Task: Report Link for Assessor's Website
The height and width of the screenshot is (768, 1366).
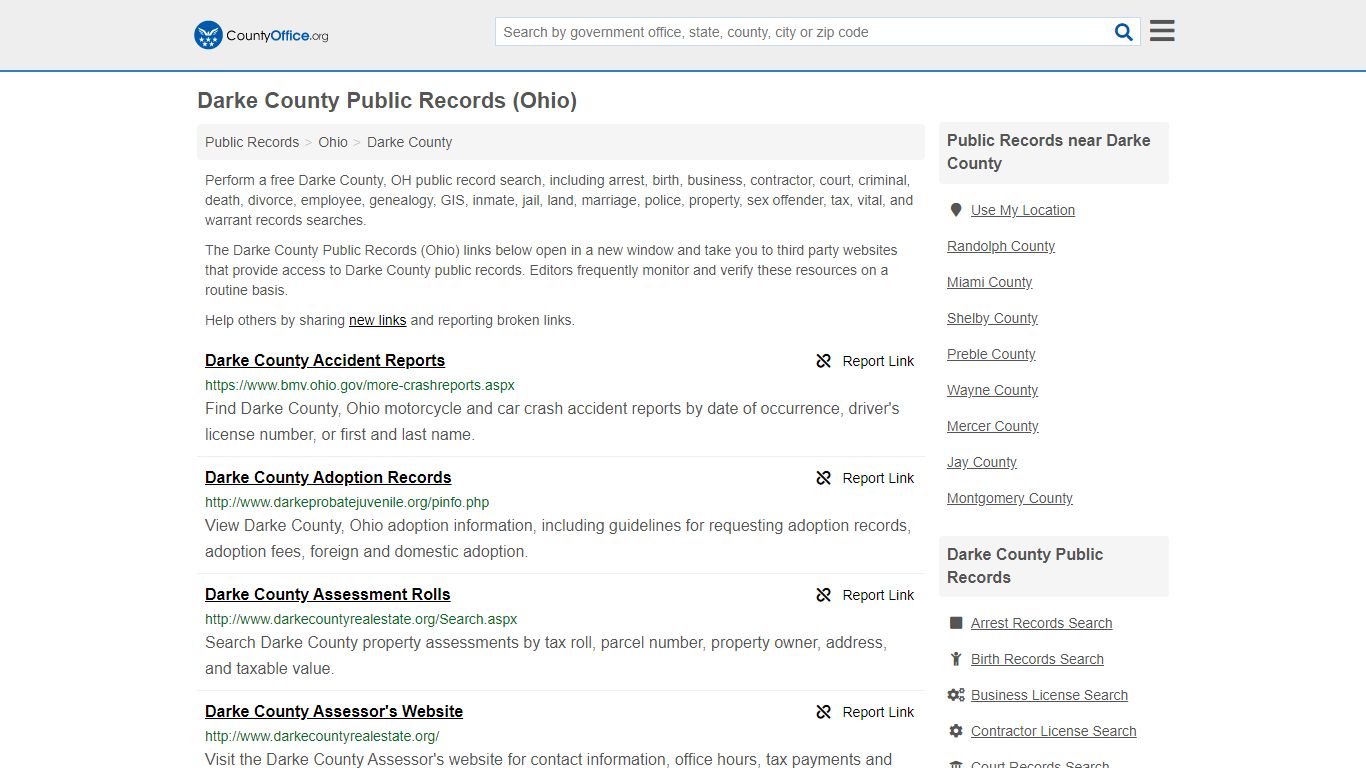Action: pyautogui.click(x=878, y=712)
